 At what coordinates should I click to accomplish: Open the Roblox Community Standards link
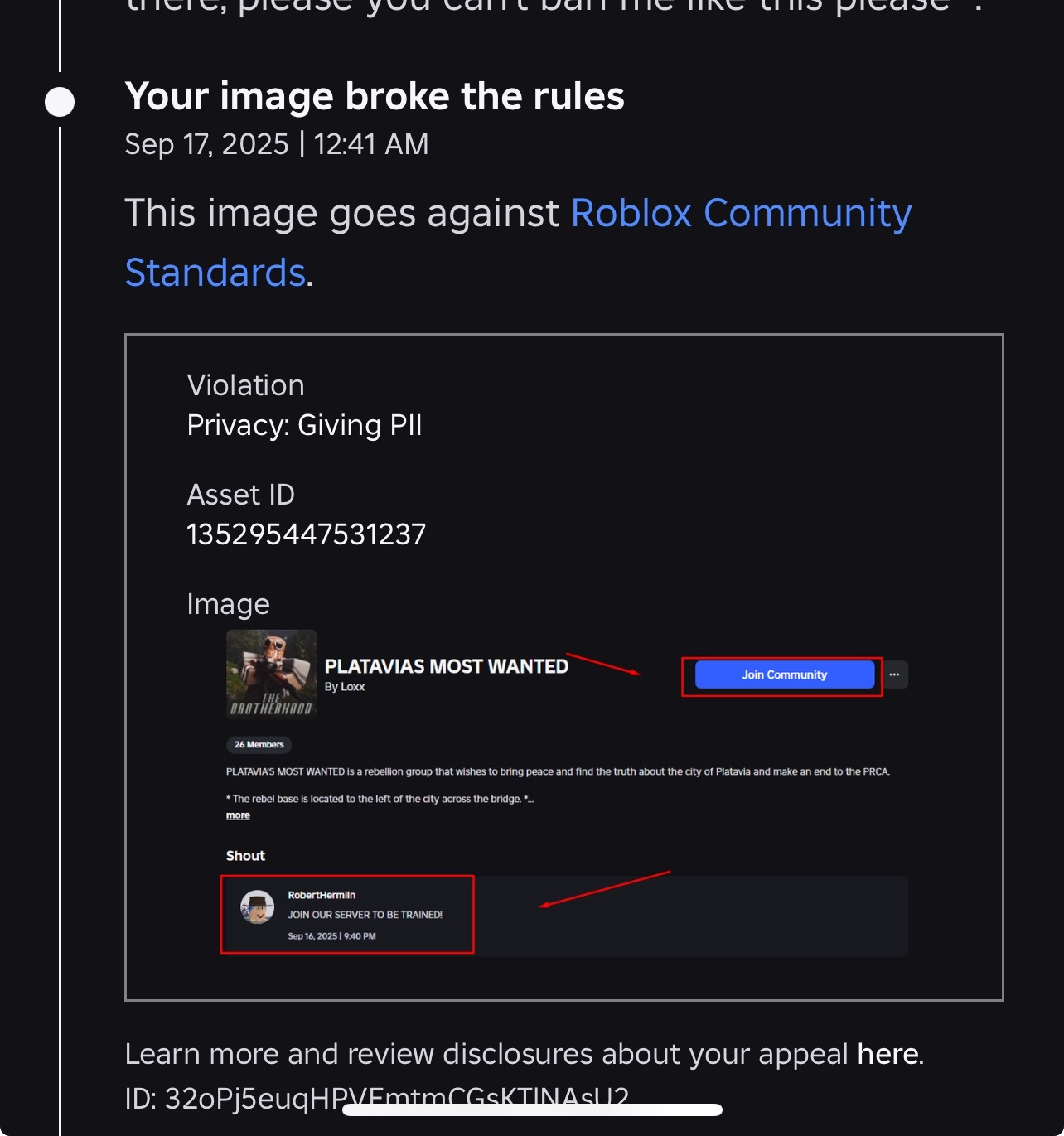point(740,213)
